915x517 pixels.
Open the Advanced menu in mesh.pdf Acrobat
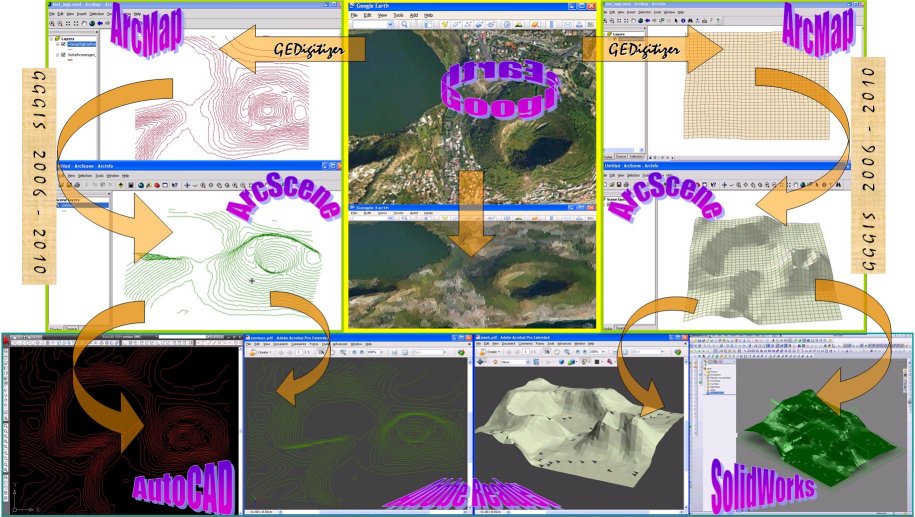click(564, 344)
